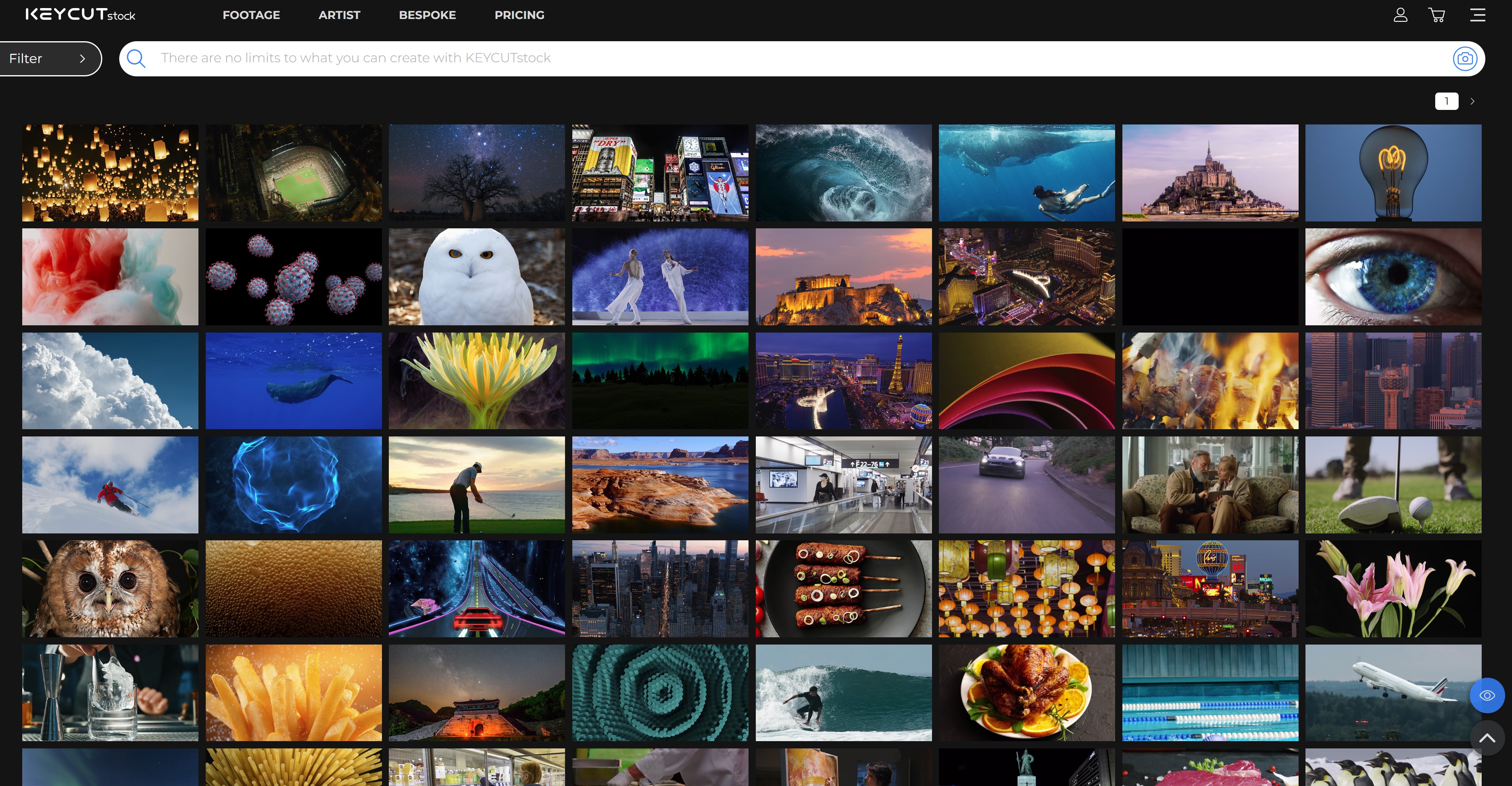Open the FOOTAGE menu
The height and width of the screenshot is (786, 1512).
(x=251, y=15)
